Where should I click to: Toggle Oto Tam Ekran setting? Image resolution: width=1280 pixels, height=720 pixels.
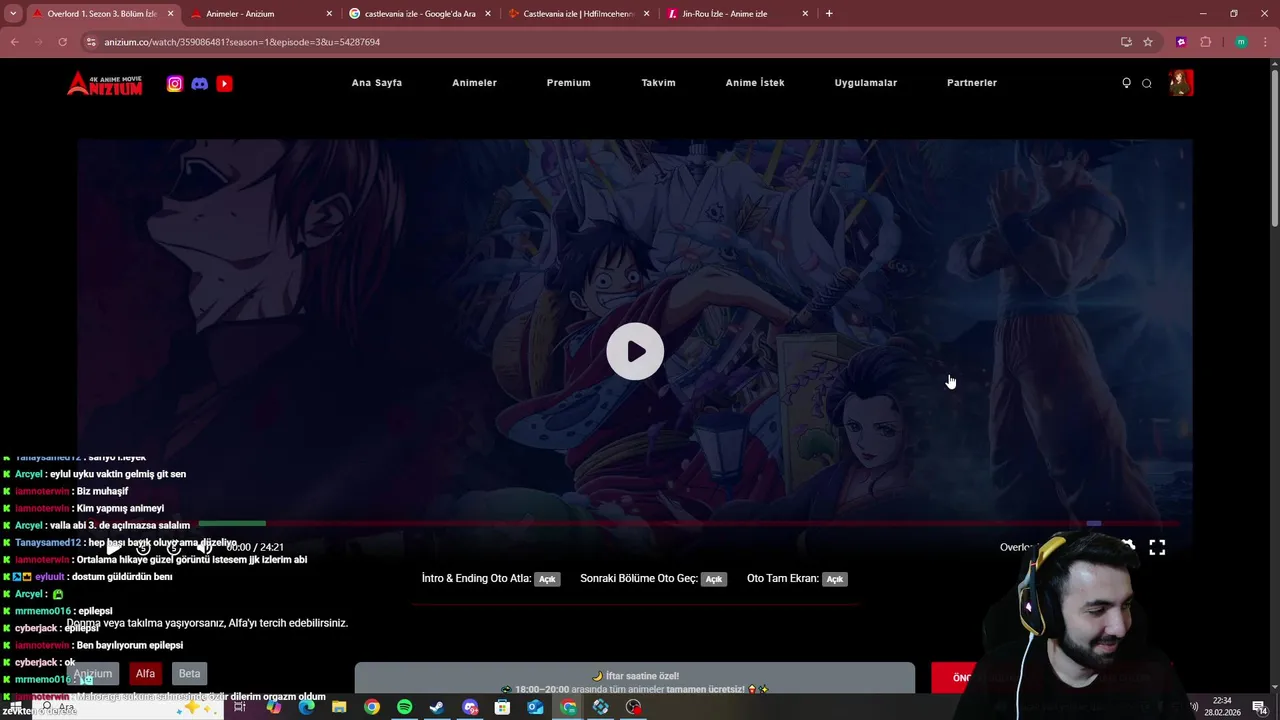(835, 579)
